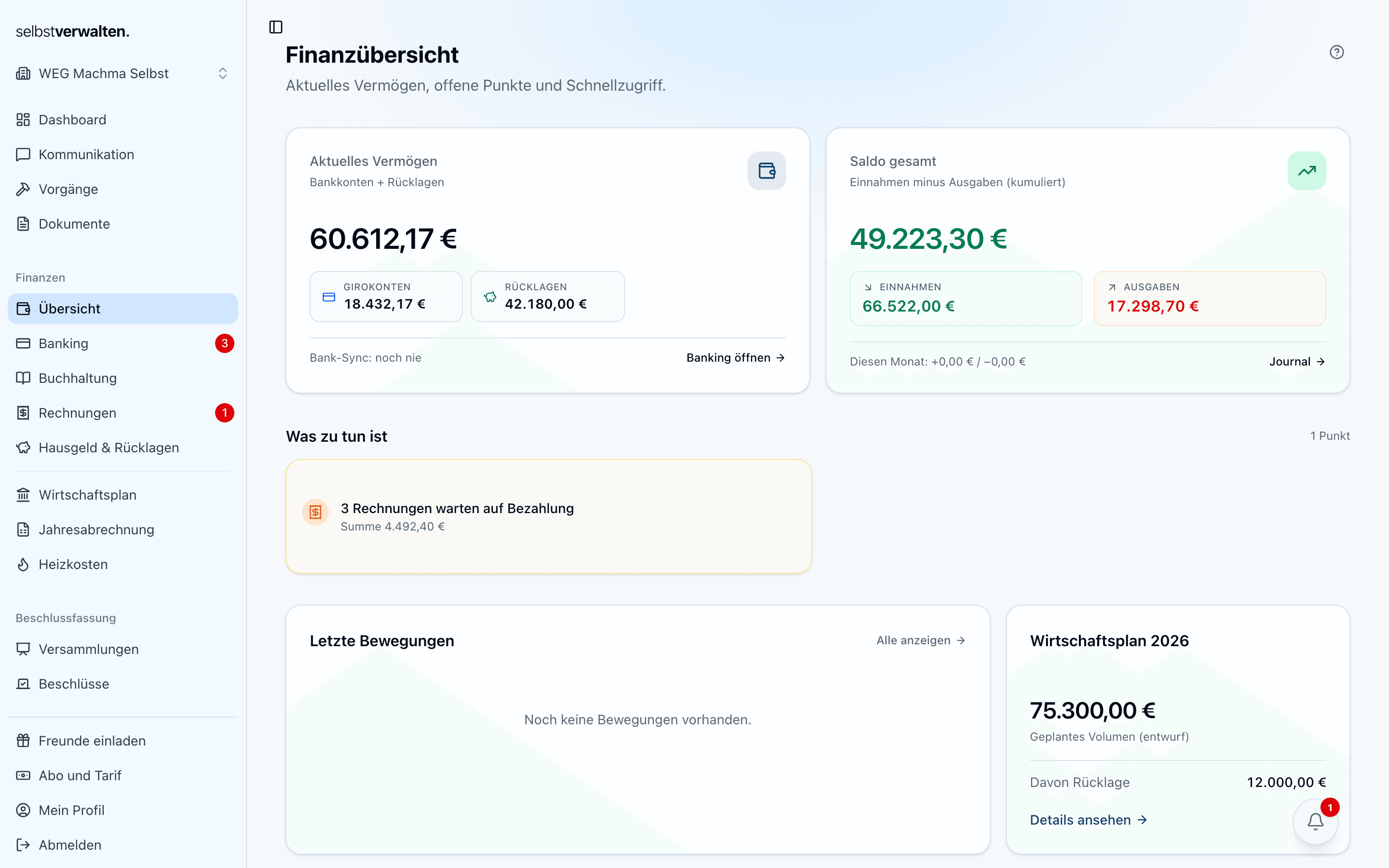
Task: Click the Was zu tun ist heading
Action: tap(336, 436)
